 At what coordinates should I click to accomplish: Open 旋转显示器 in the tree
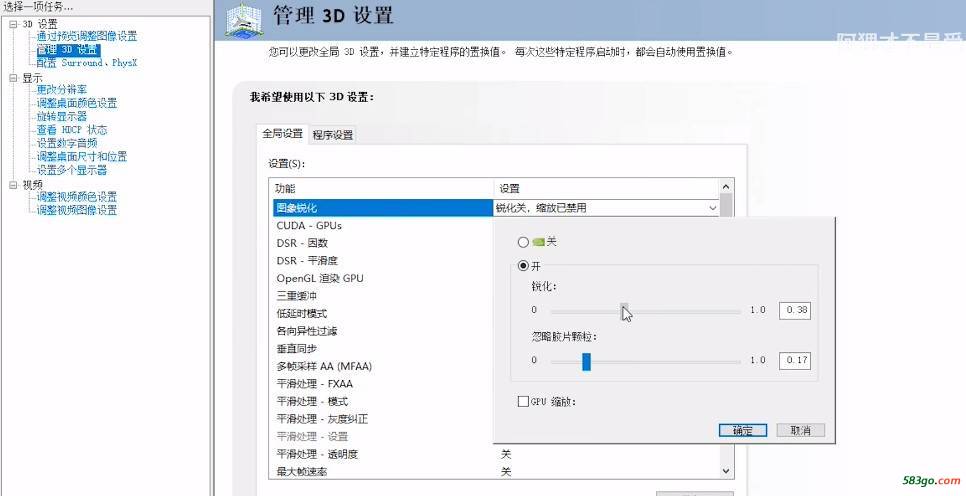click(62, 116)
